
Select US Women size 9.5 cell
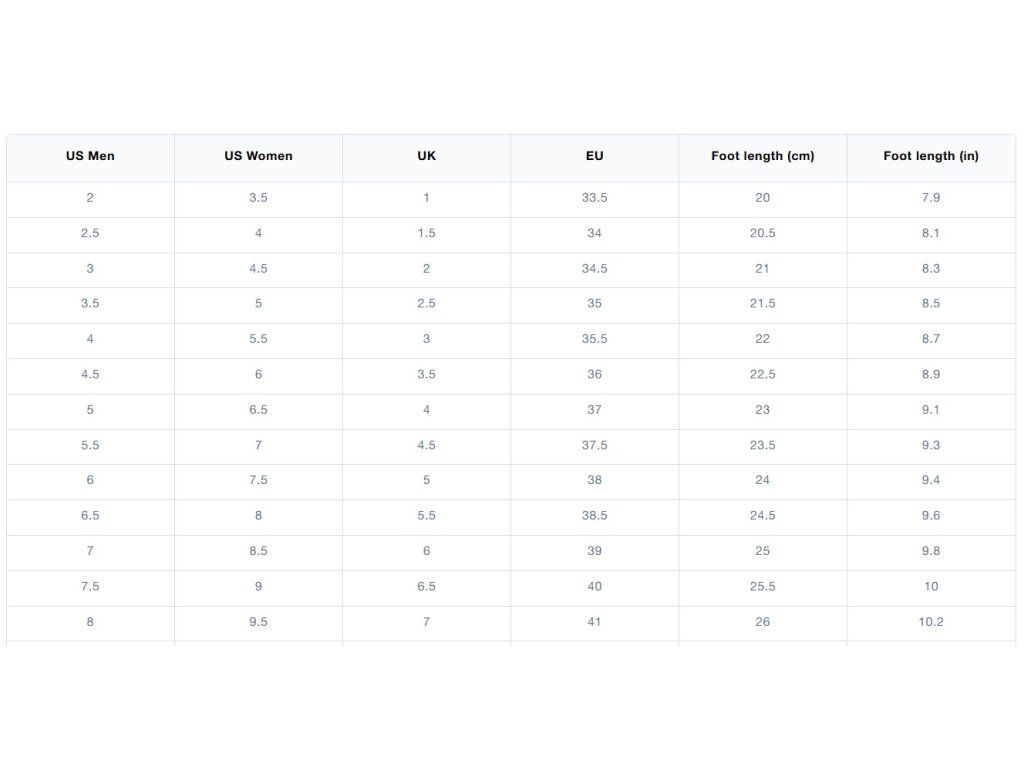point(259,622)
